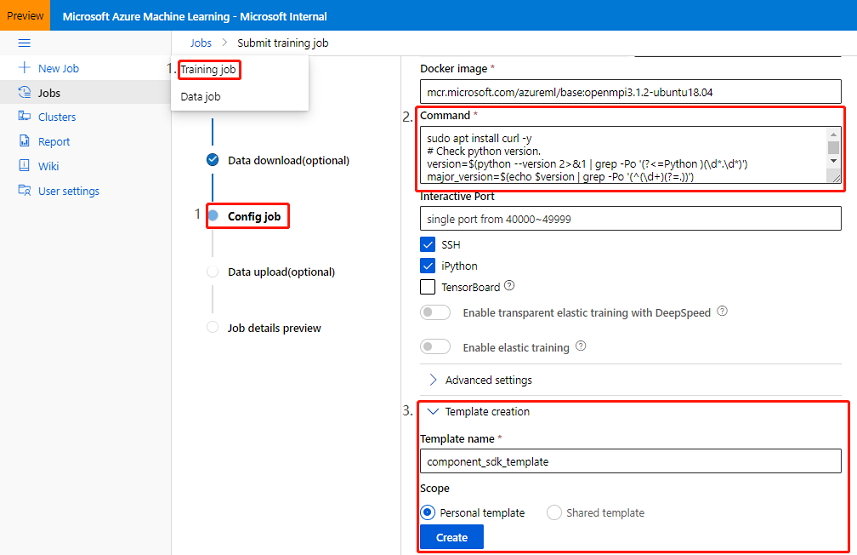857x555 pixels.
Task: Click the Microsoft Azure Machine Learning title
Action: click(x=195, y=16)
